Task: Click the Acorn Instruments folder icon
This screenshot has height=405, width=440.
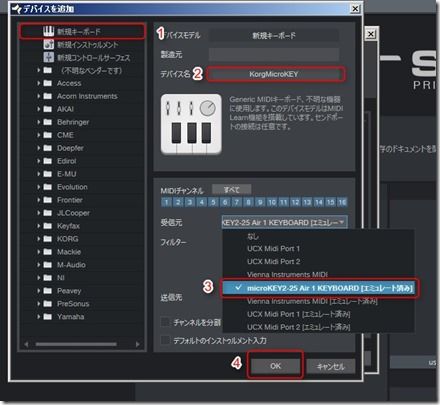Action: pos(48,96)
